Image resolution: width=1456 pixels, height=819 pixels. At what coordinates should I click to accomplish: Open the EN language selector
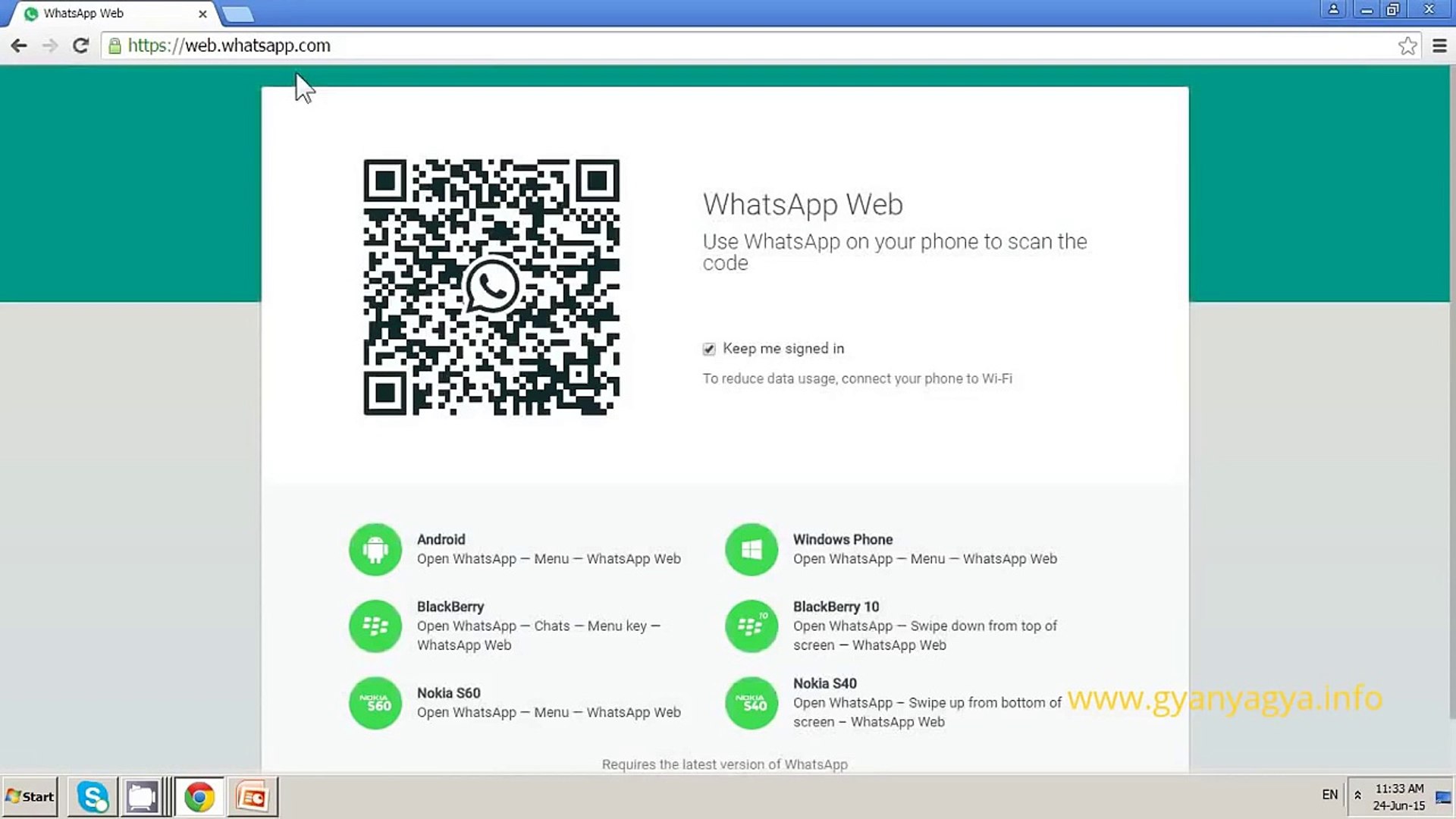click(x=1329, y=795)
